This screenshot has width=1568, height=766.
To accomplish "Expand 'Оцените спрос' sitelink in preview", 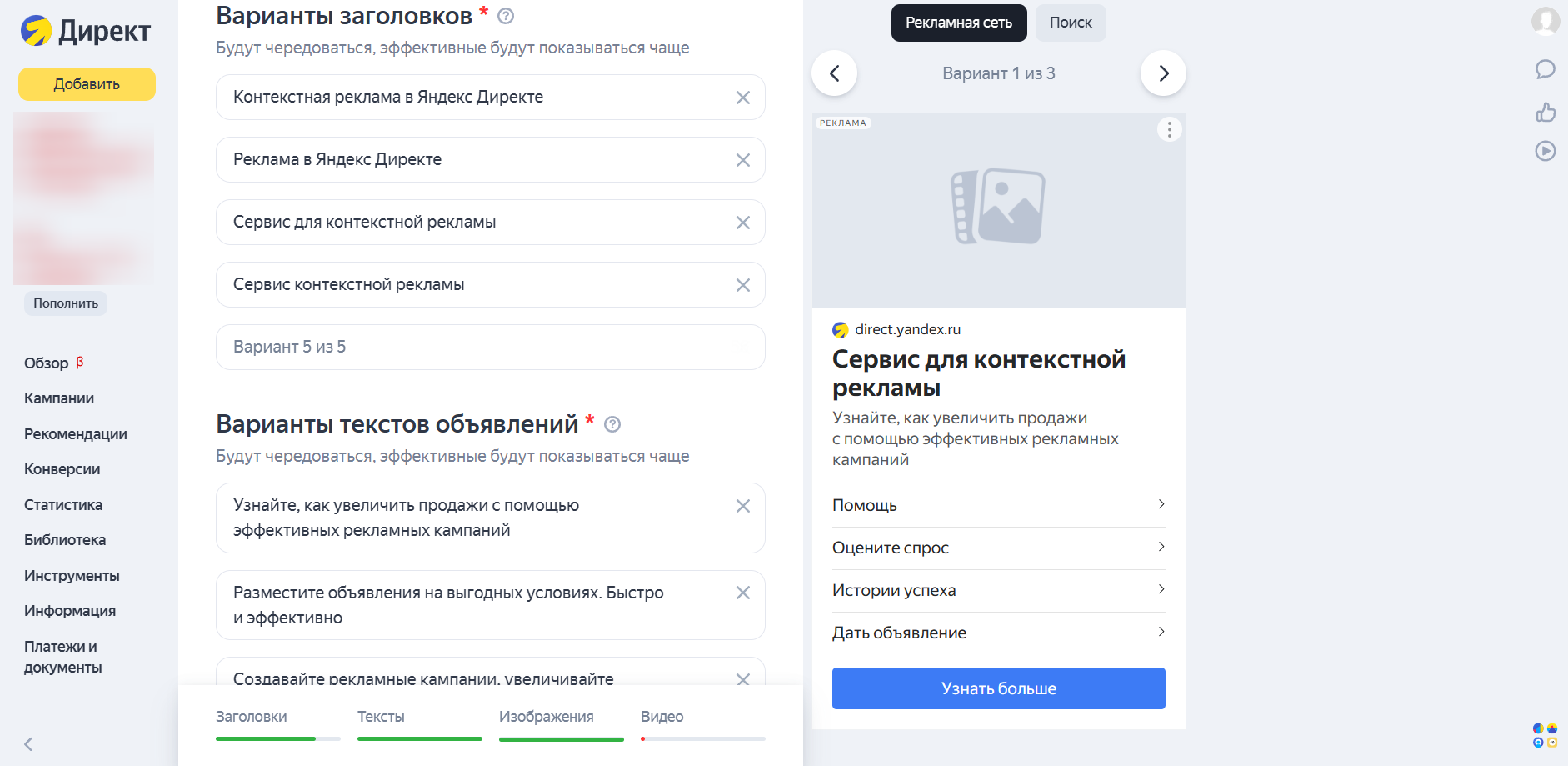I will coord(998,548).
